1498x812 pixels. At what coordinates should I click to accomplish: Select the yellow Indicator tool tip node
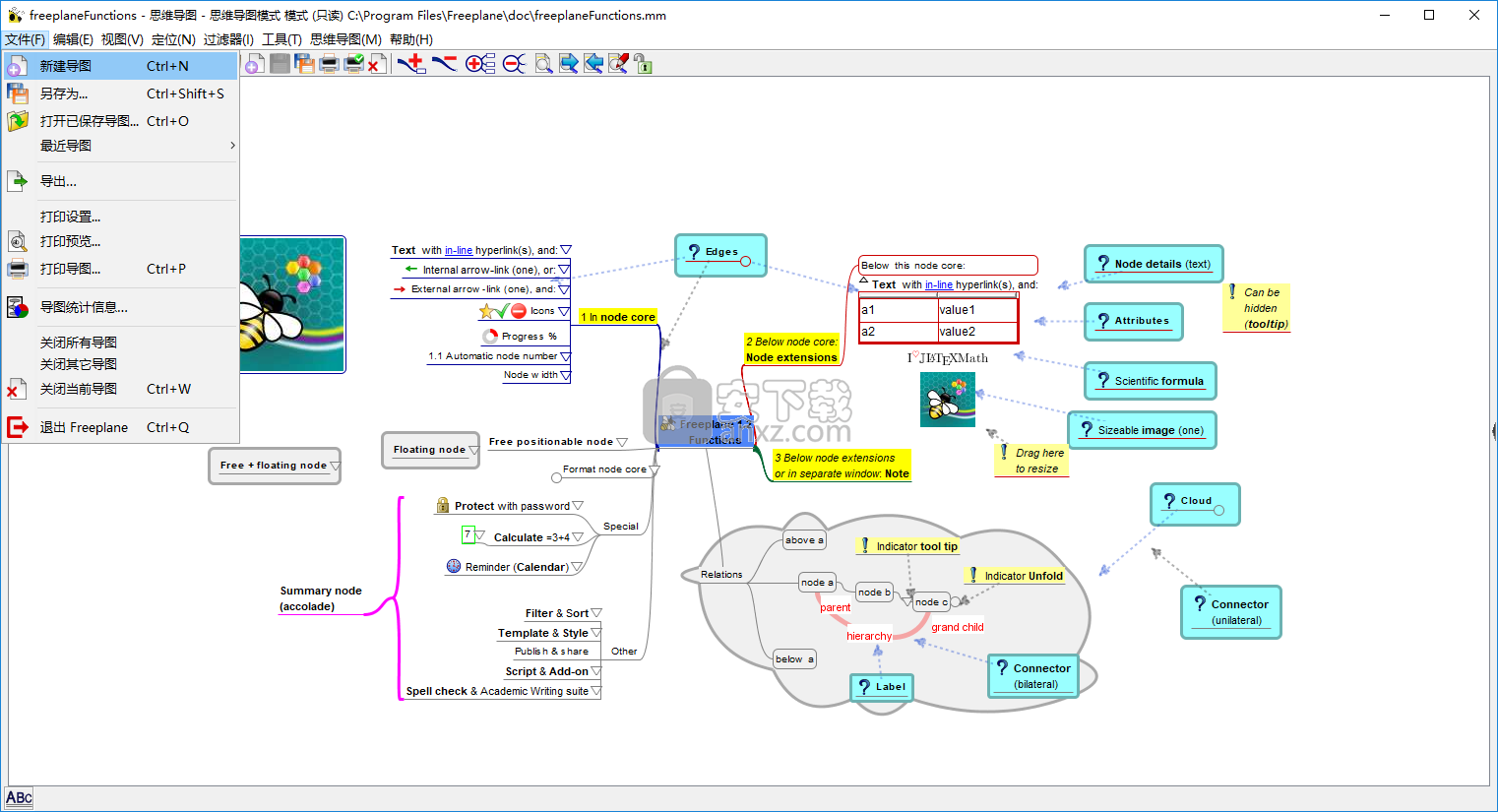tap(908, 546)
